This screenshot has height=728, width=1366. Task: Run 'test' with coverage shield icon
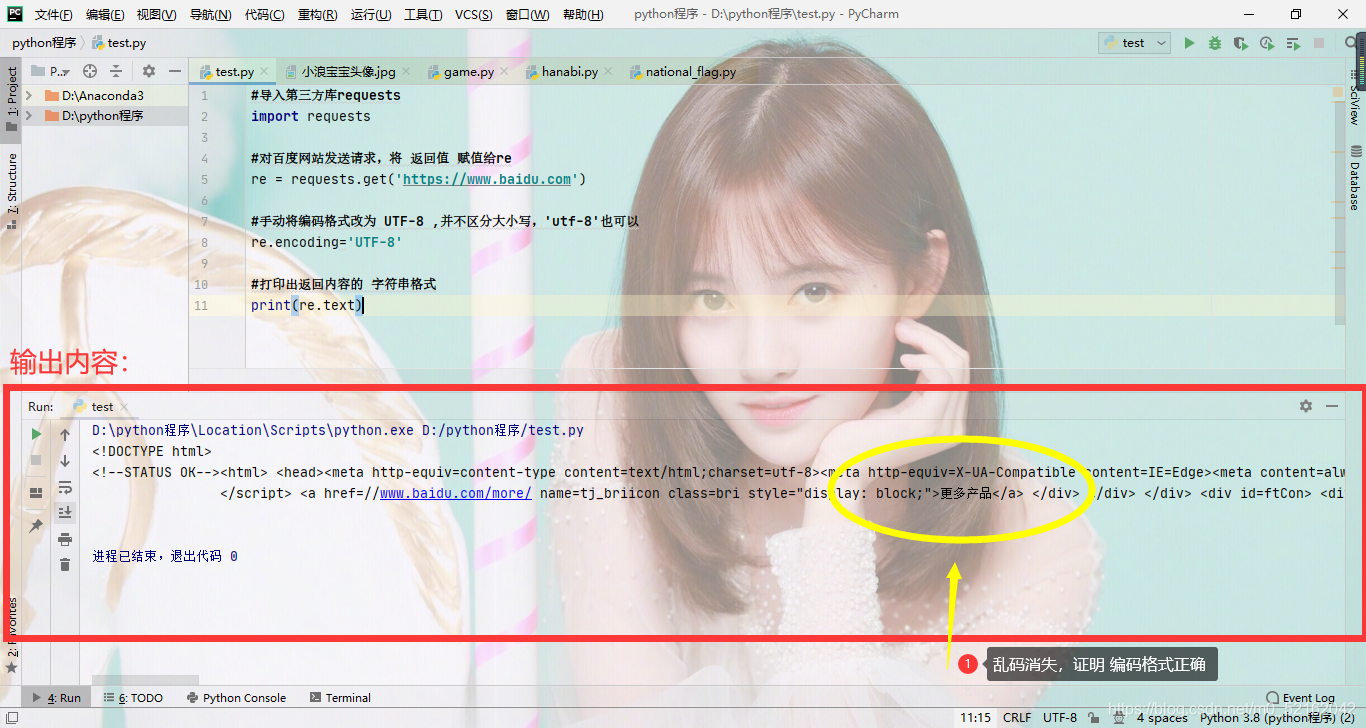pos(1241,43)
